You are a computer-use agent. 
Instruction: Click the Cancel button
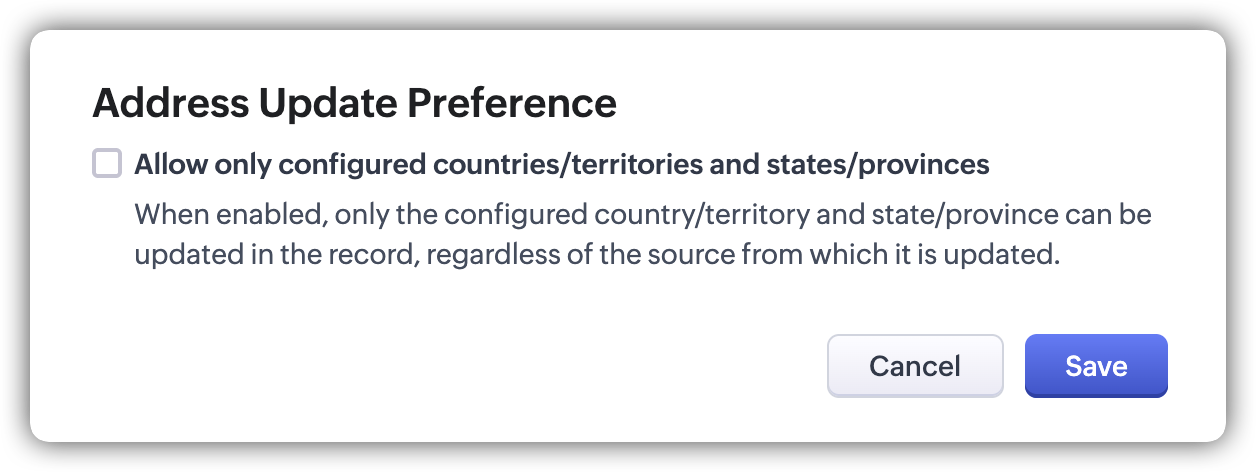coord(915,366)
